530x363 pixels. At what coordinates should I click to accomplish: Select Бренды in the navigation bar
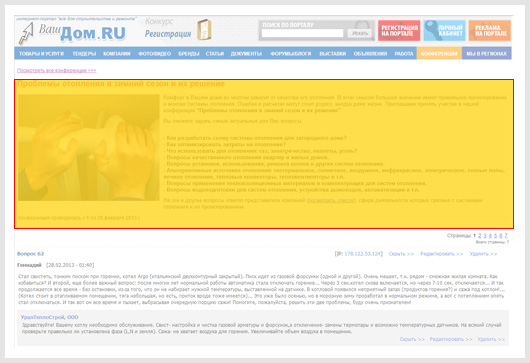point(189,53)
